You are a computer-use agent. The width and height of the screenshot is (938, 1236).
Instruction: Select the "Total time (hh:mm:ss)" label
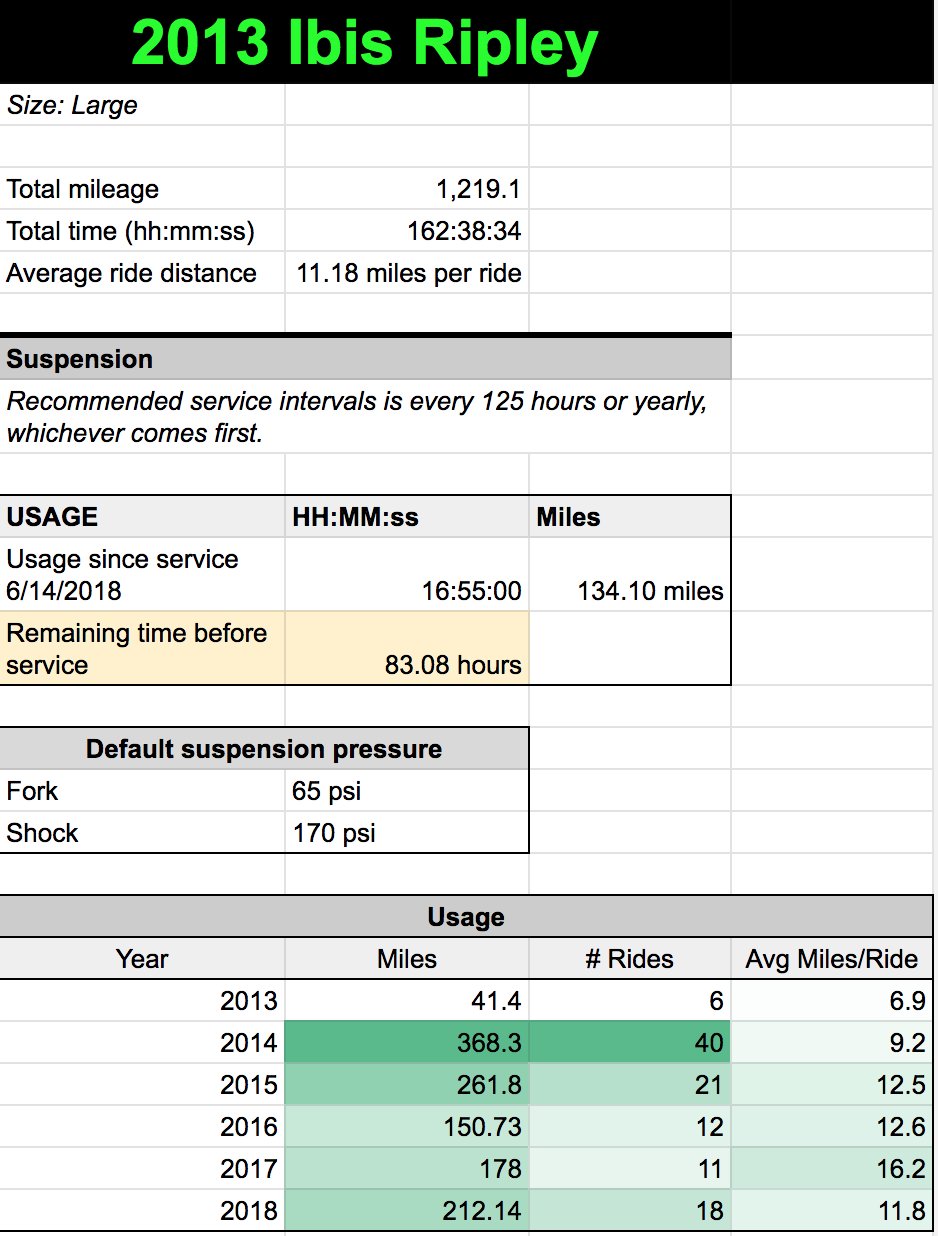[x=142, y=231]
